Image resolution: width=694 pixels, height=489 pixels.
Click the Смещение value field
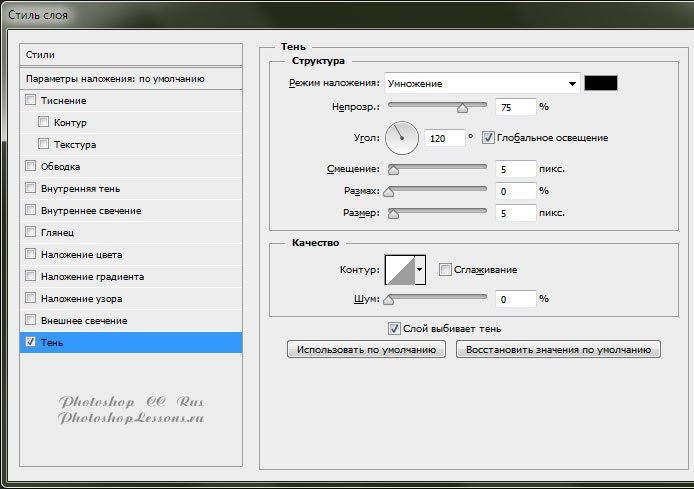pyautogui.click(x=515, y=169)
